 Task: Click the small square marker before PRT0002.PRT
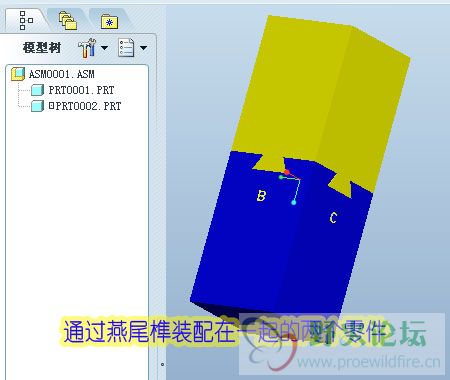51,106
